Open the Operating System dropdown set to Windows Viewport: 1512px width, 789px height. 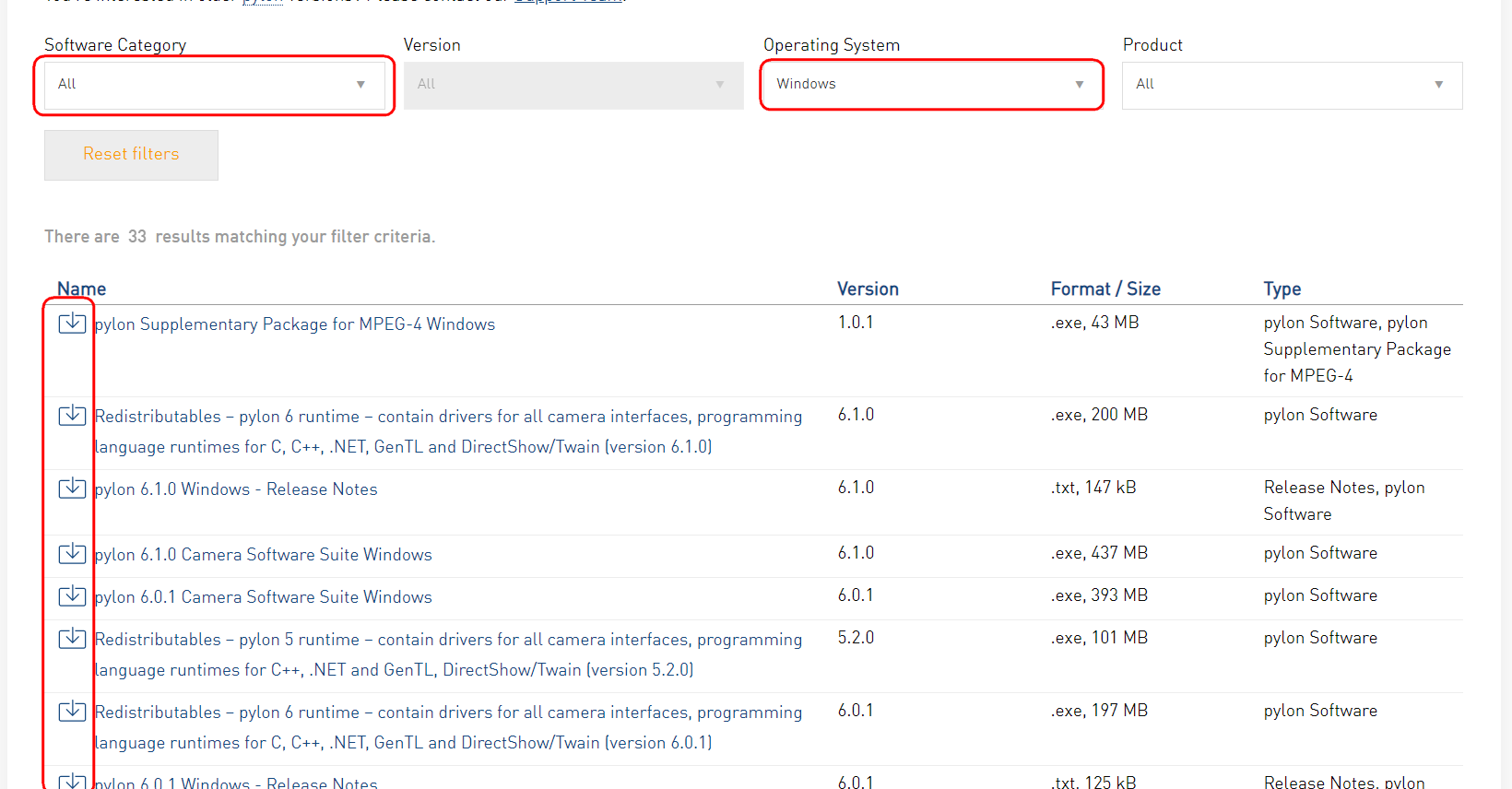coord(932,85)
